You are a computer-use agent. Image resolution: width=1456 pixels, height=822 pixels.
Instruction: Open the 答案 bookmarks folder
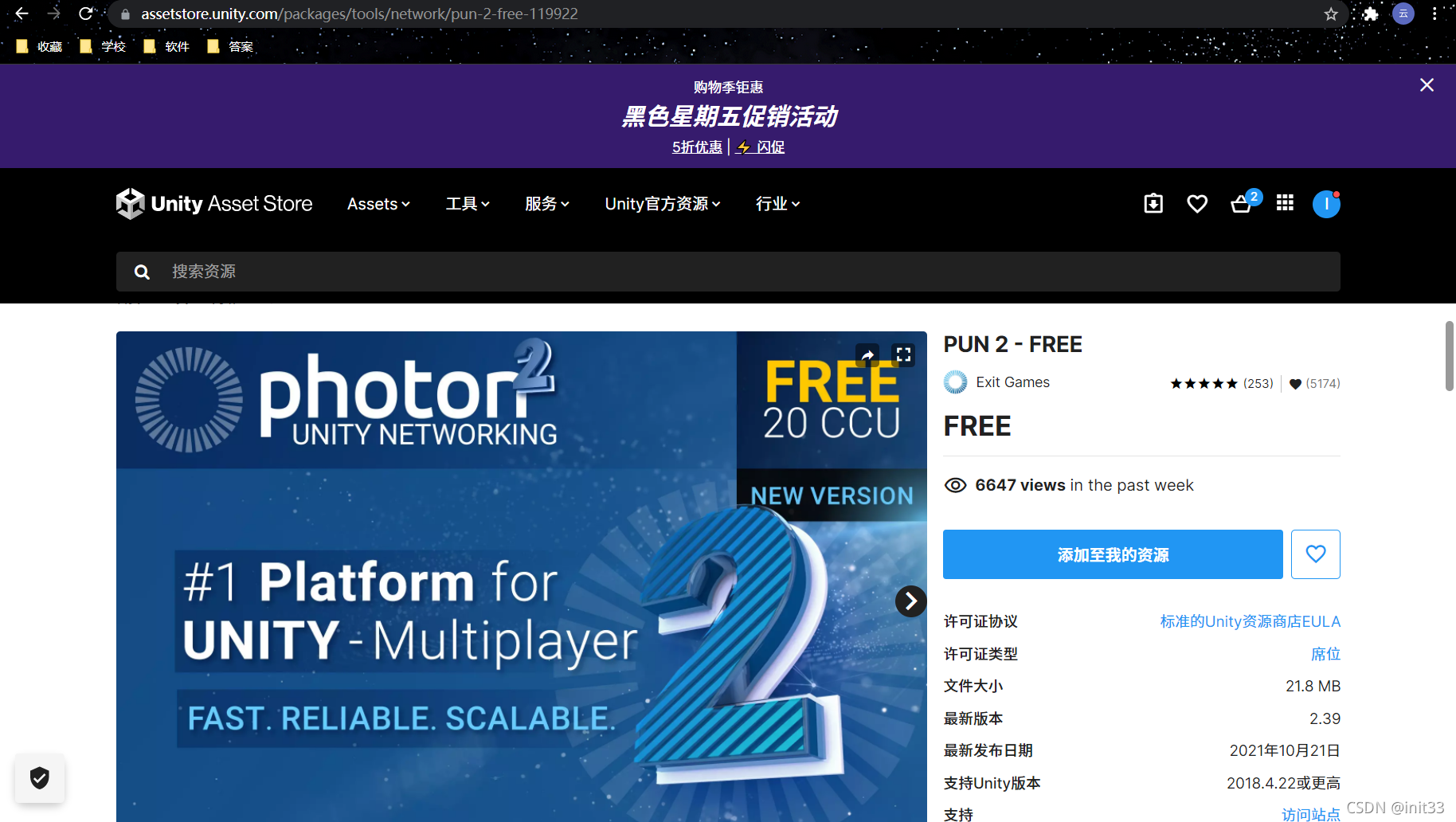(230, 46)
